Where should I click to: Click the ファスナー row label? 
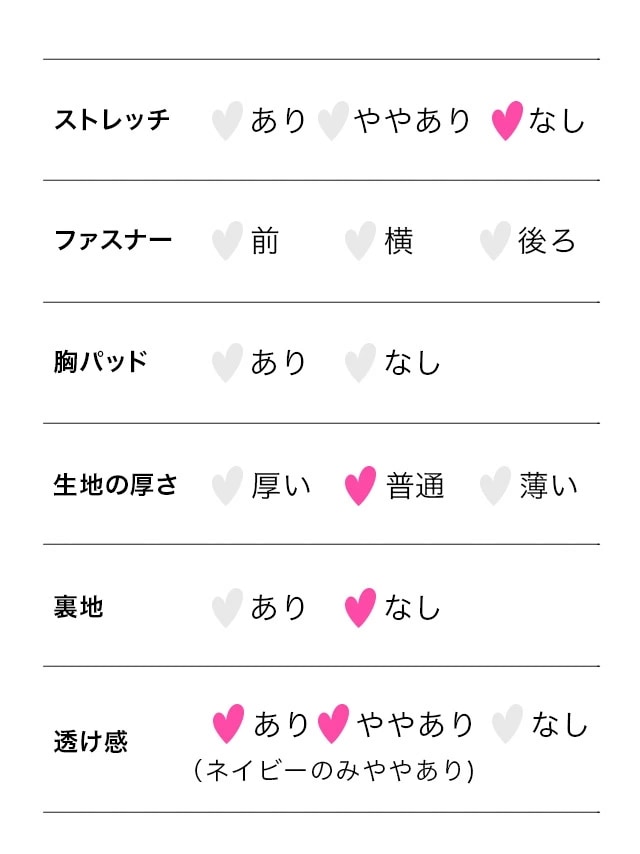click(112, 241)
